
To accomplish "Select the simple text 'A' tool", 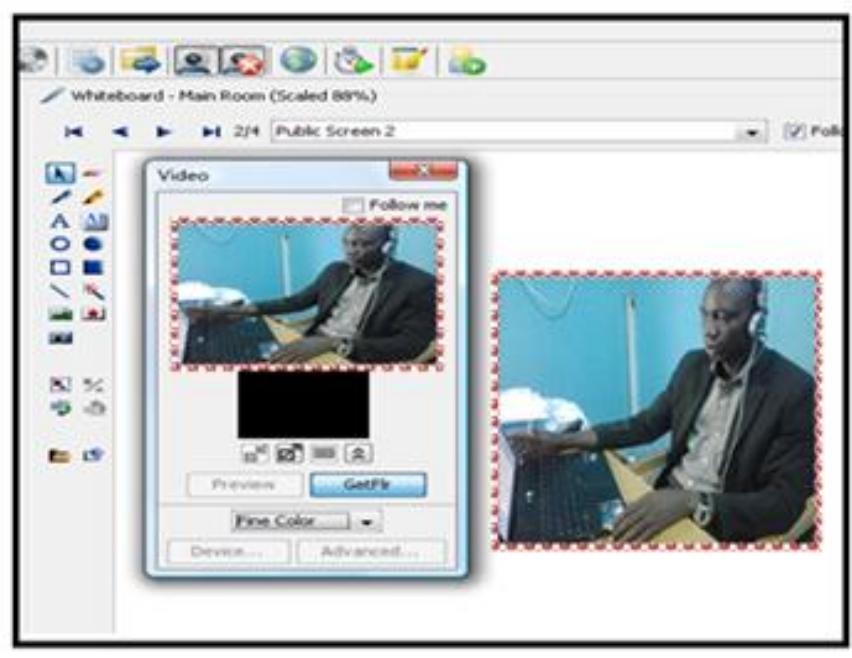I will tap(60, 221).
